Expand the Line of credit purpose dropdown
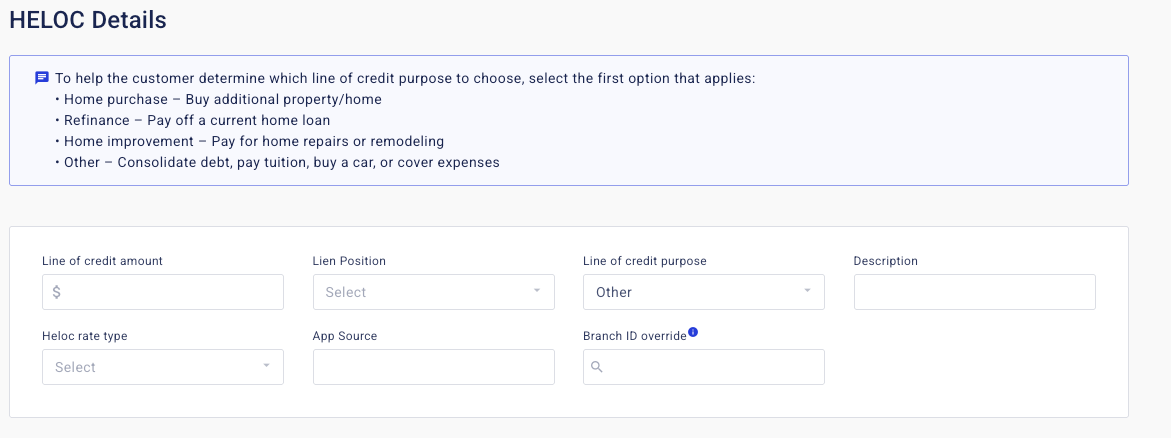The height and width of the screenshot is (438, 1171). click(703, 292)
